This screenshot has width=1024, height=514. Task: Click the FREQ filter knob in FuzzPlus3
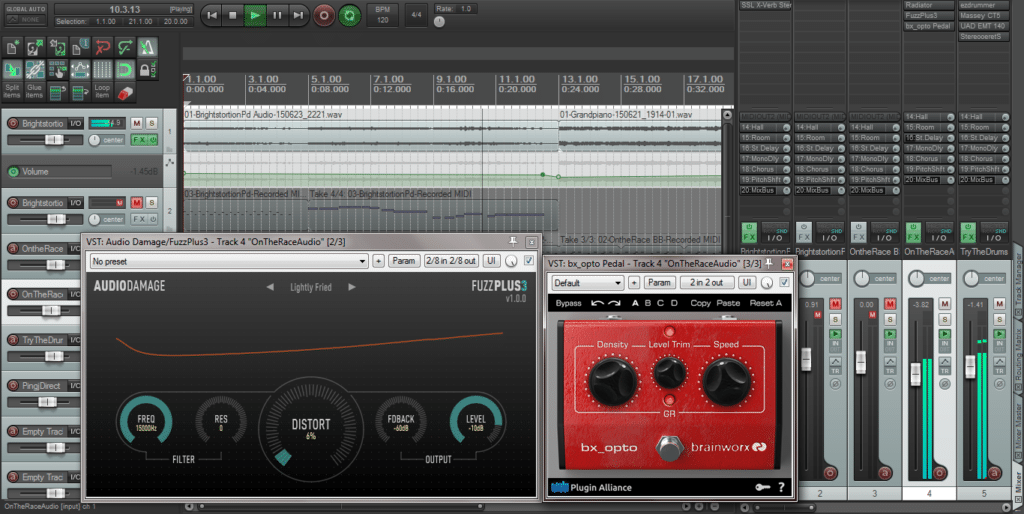point(145,422)
